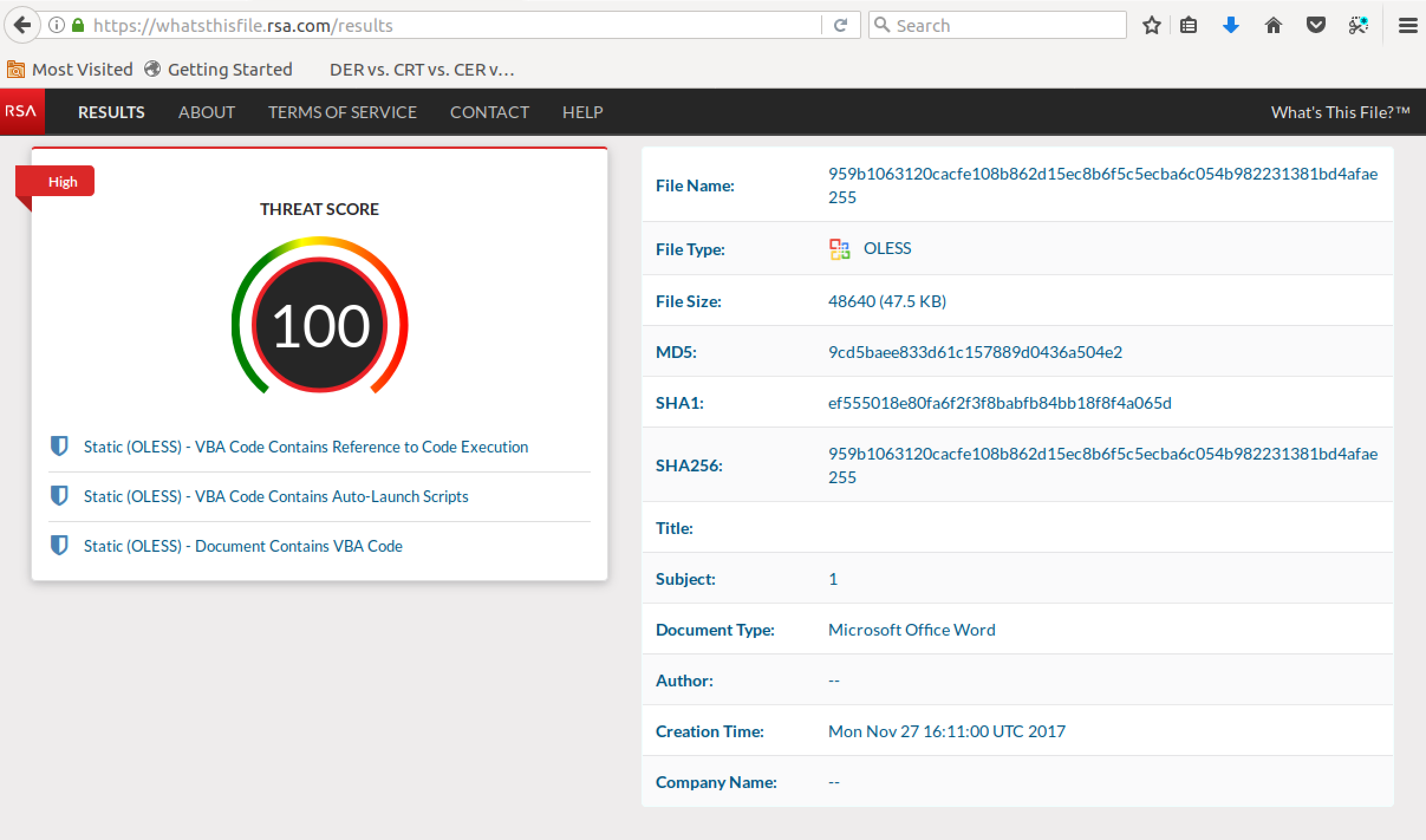Click the OLESS file type icon
The image size is (1426, 840).
[x=839, y=249]
